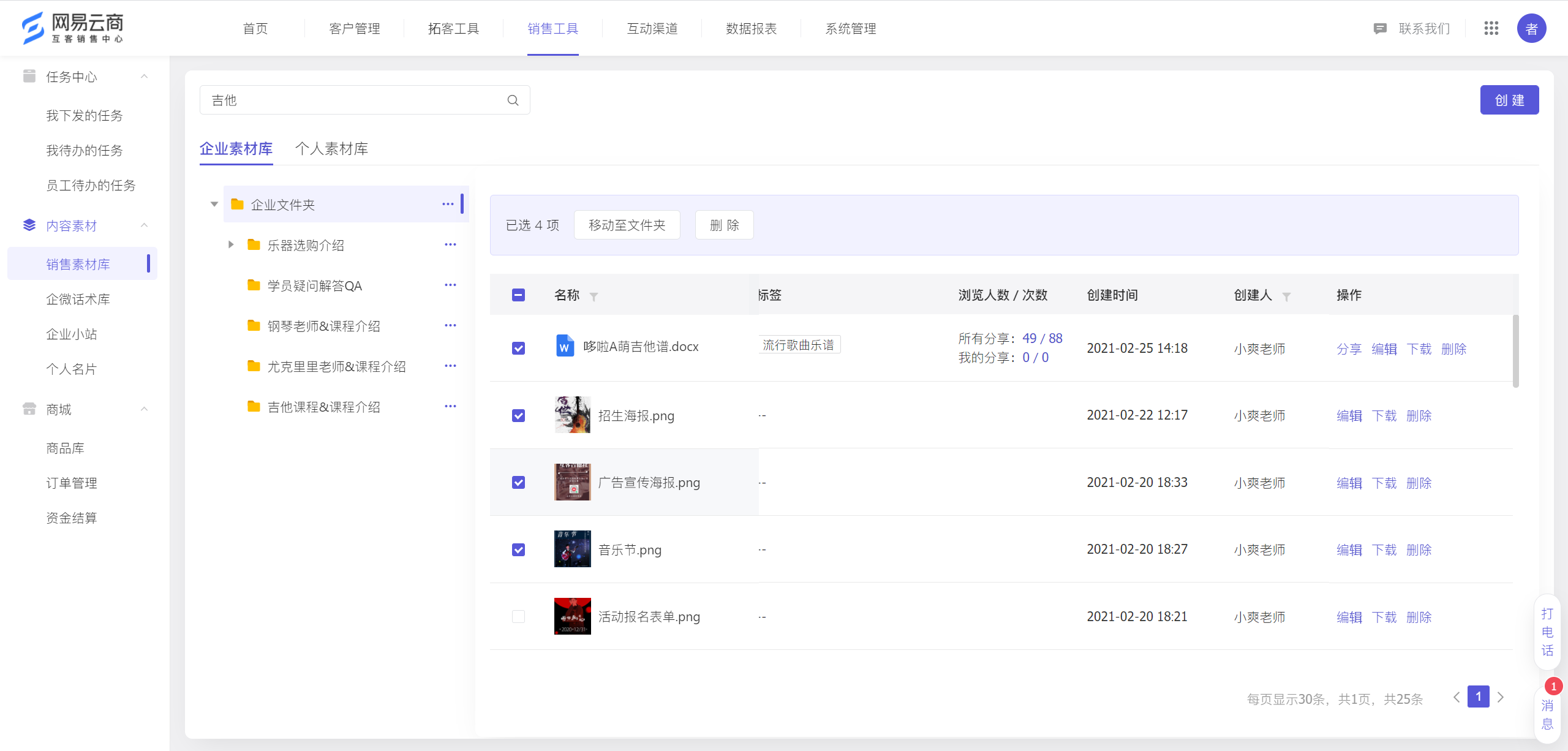Uncheck the 招生海报.png checkbox
Screen dimensions: 1568x751
tap(518, 415)
